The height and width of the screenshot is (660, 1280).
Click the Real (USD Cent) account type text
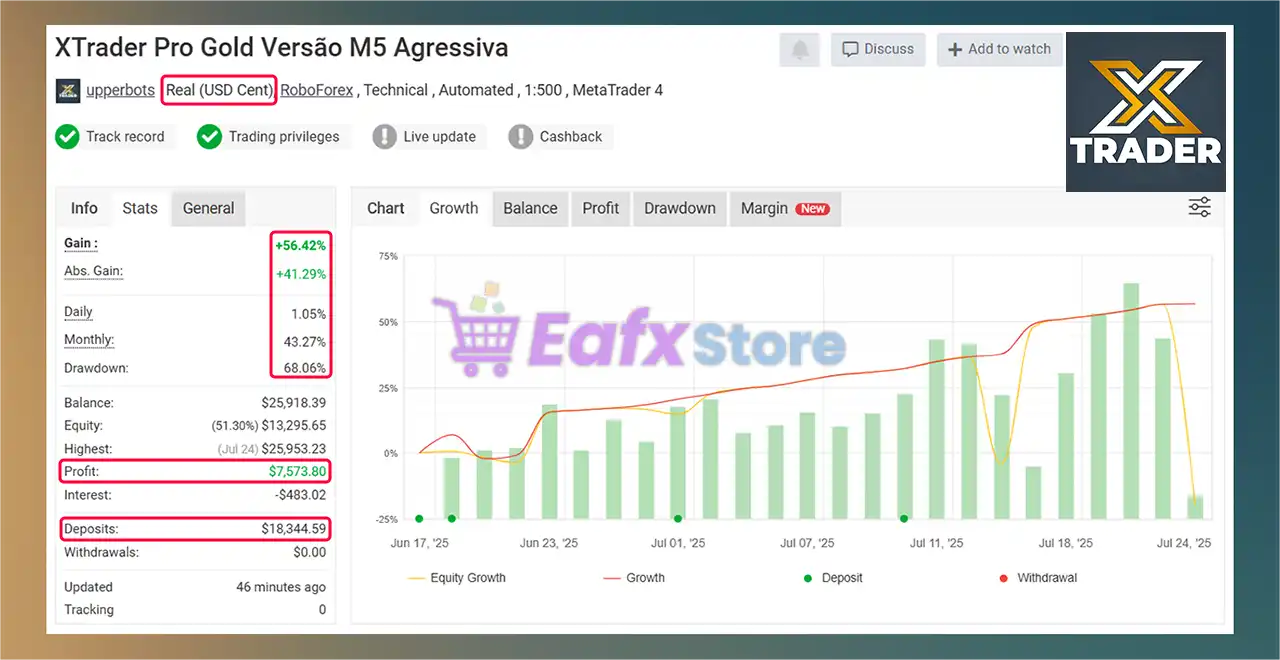coord(219,90)
